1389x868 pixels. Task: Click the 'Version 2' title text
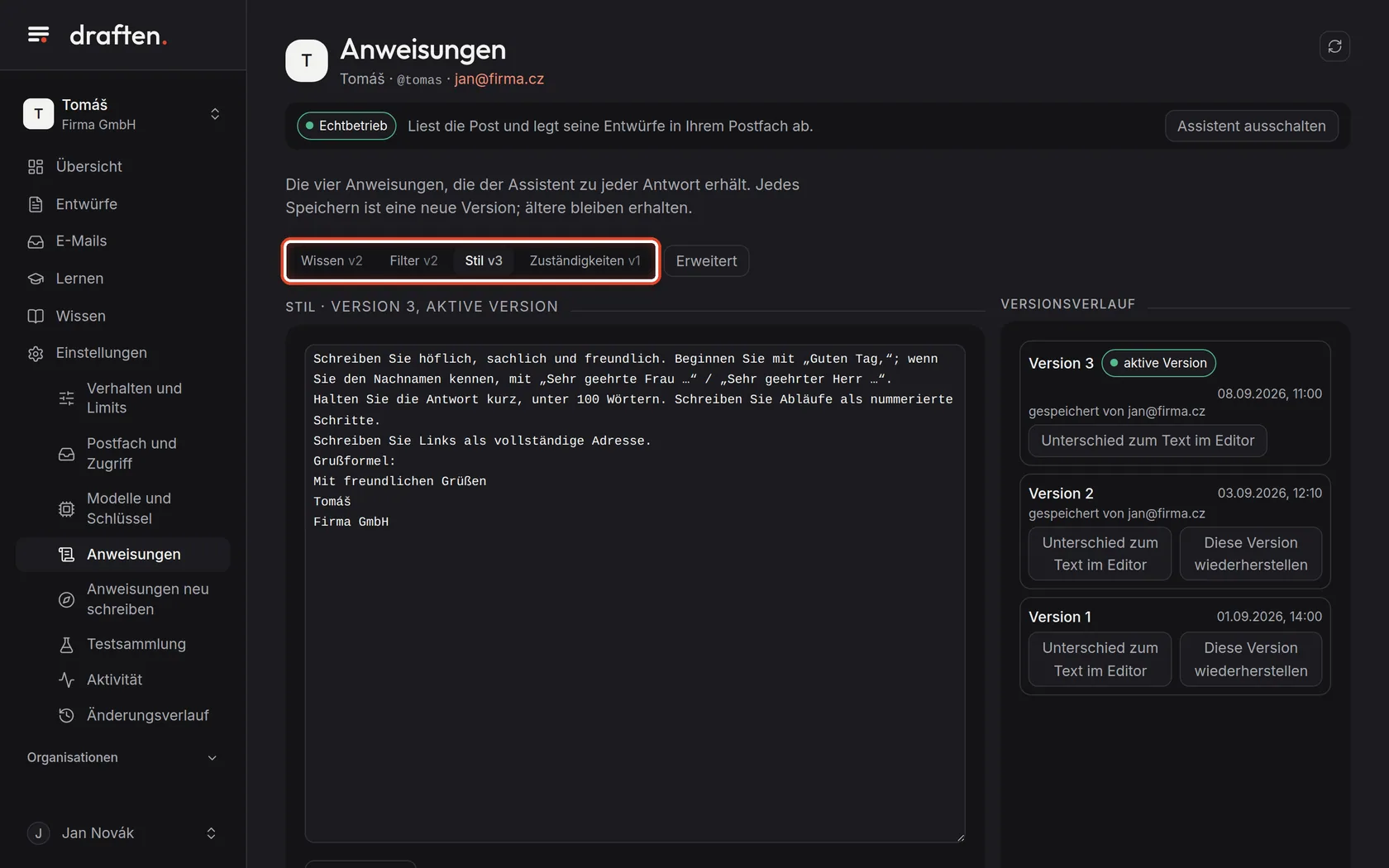pyautogui.click(x=1061, y=494)
